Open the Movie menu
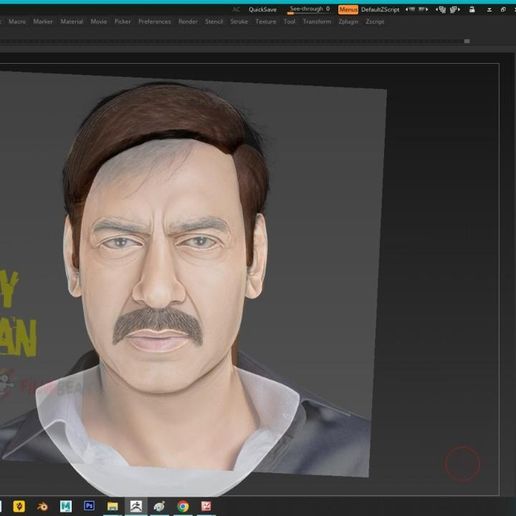 pyautogui.click(x=99, y=22)
